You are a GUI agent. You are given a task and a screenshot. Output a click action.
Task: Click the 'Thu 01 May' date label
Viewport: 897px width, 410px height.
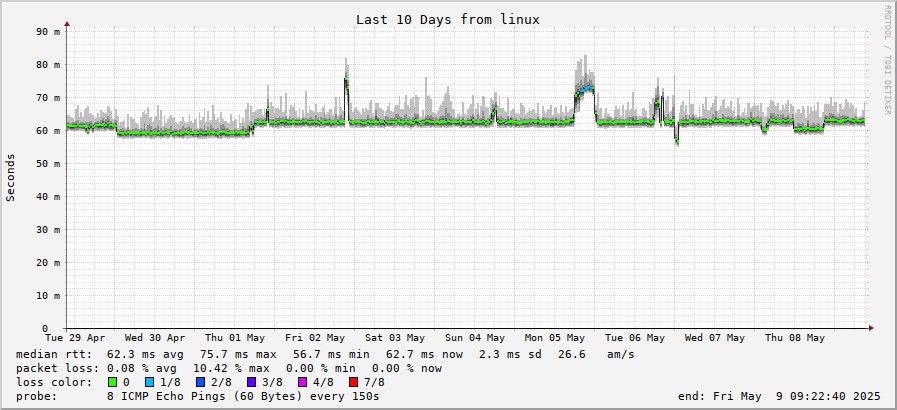pos(235,338)
